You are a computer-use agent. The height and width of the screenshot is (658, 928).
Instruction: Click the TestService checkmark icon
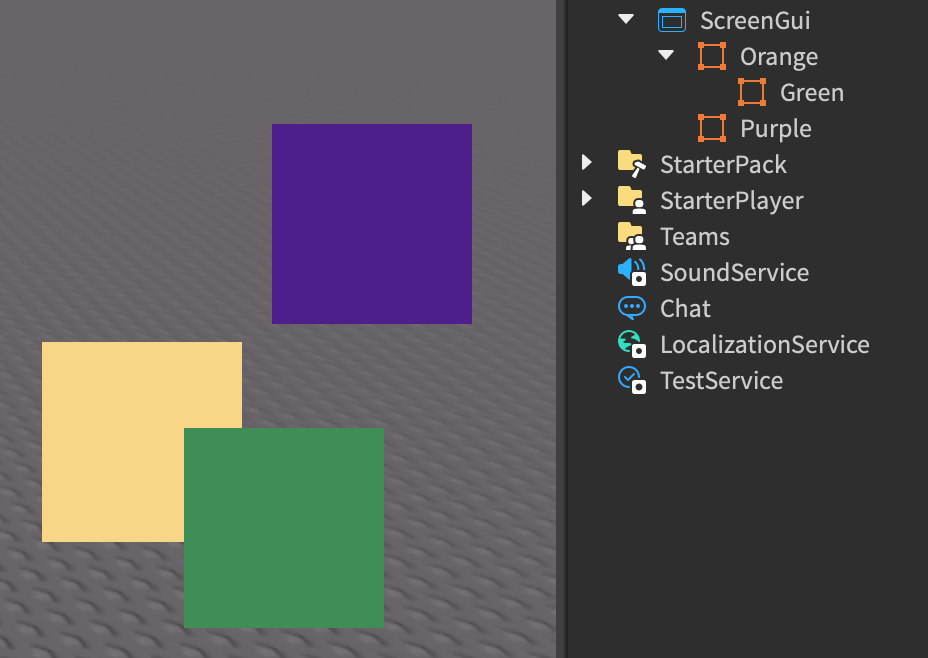[x=631, y=380]
